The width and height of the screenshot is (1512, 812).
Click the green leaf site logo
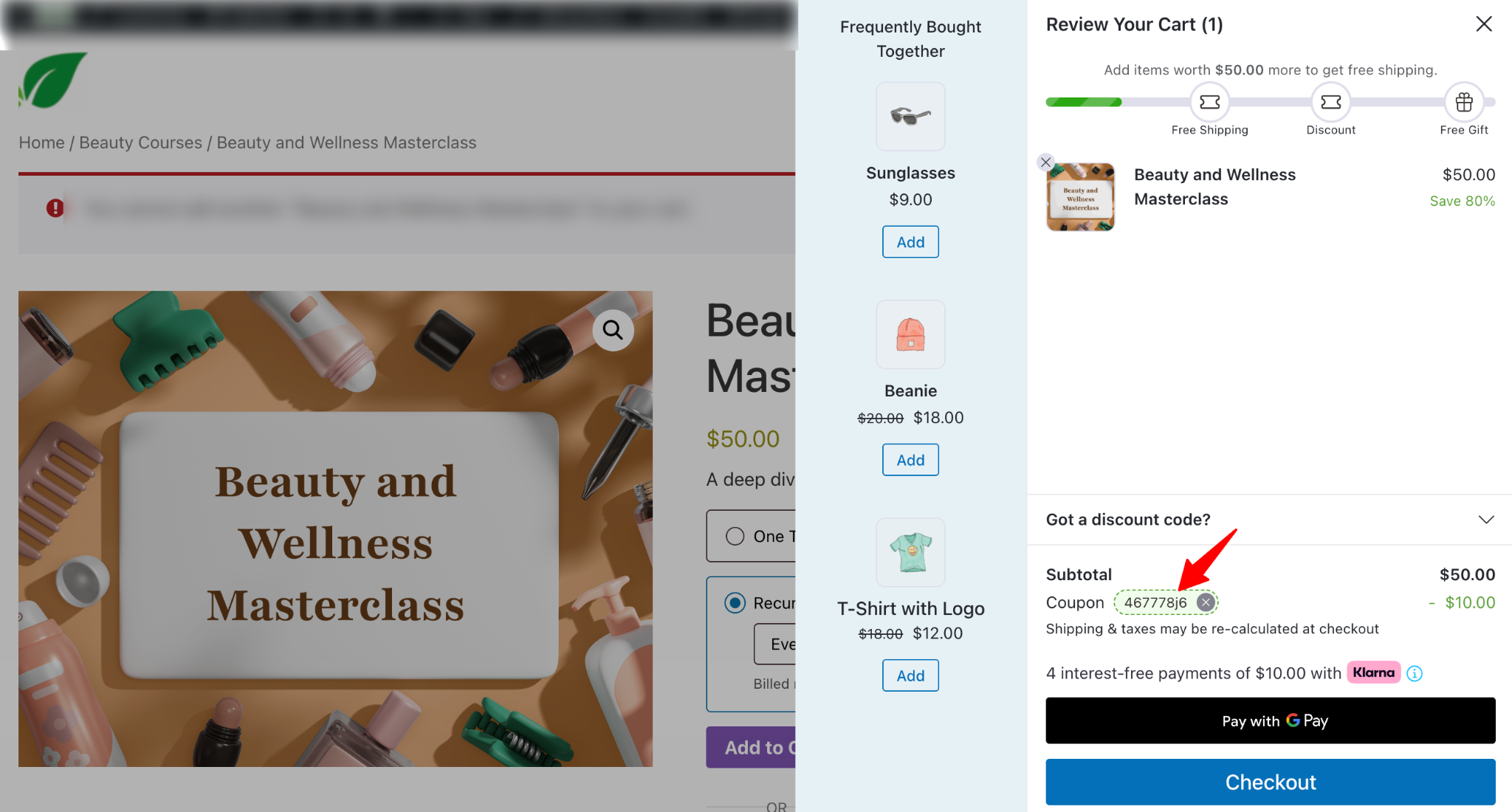point(52,80)
